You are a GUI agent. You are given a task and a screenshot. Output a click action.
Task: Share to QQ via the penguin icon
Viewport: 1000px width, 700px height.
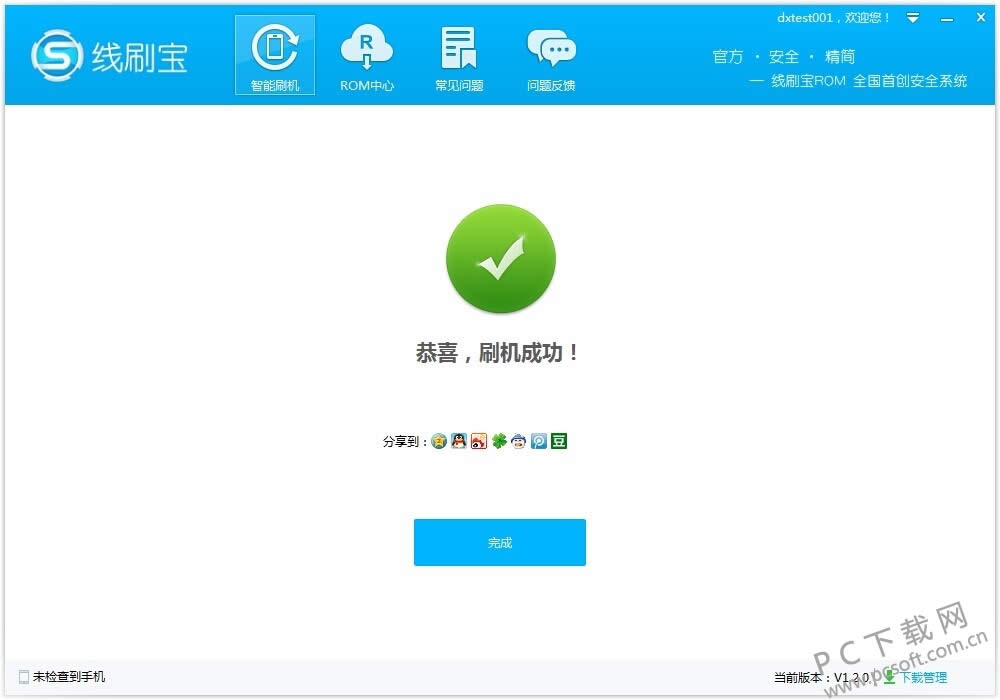459,441
